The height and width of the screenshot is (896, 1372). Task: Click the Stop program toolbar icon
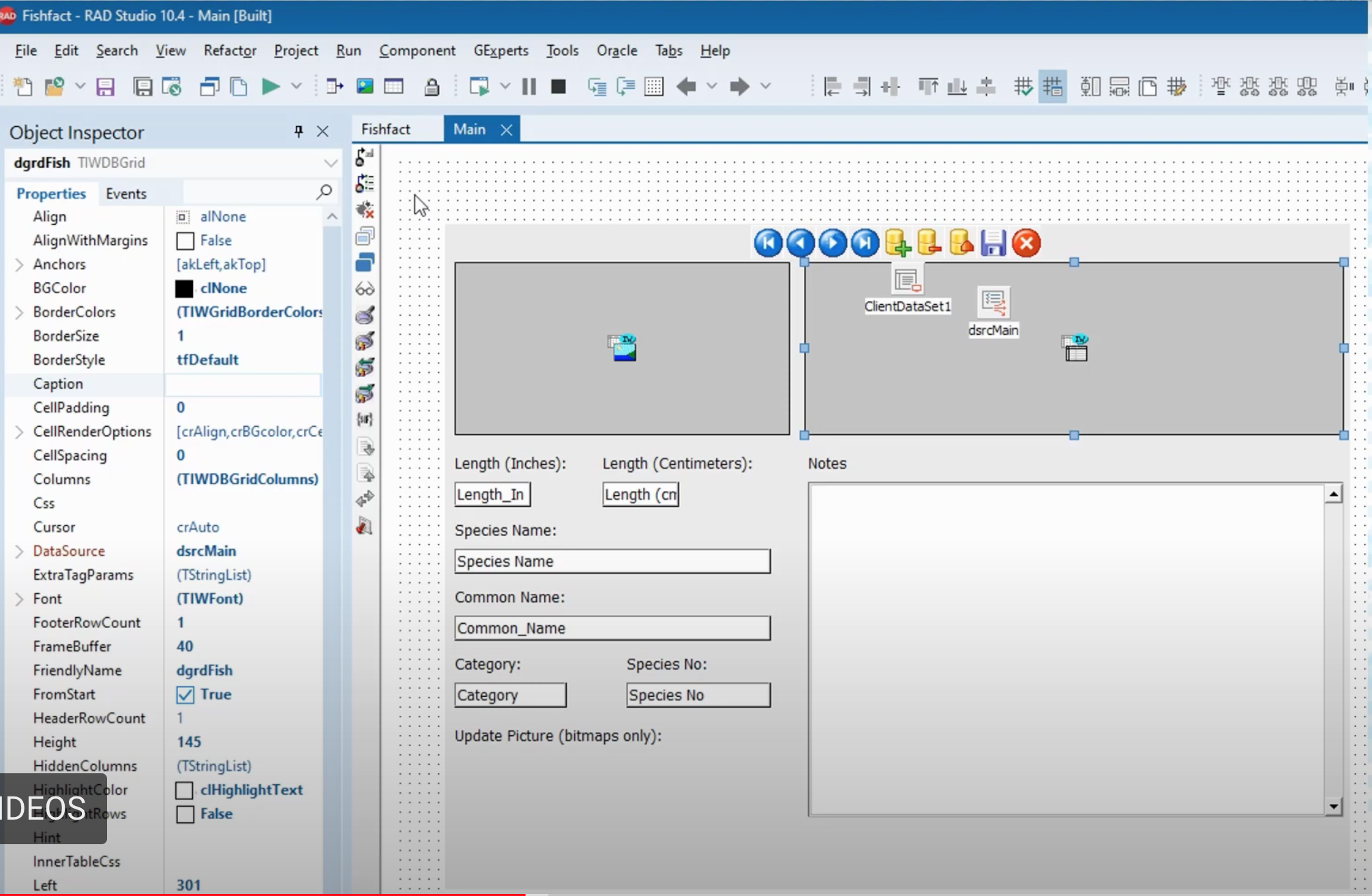558,87
